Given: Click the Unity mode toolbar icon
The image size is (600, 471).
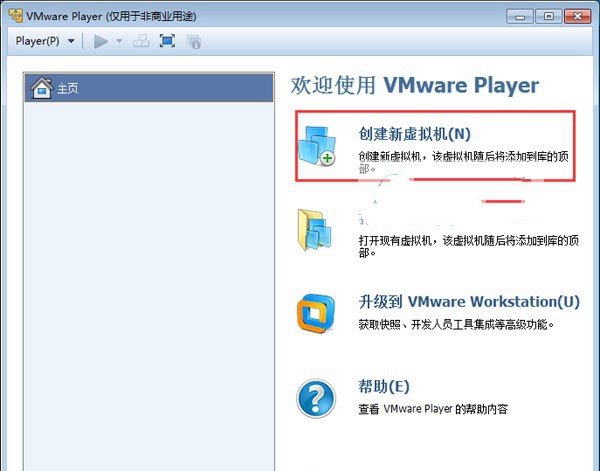Looking at the screenshot, I should (x=194, y=41).
